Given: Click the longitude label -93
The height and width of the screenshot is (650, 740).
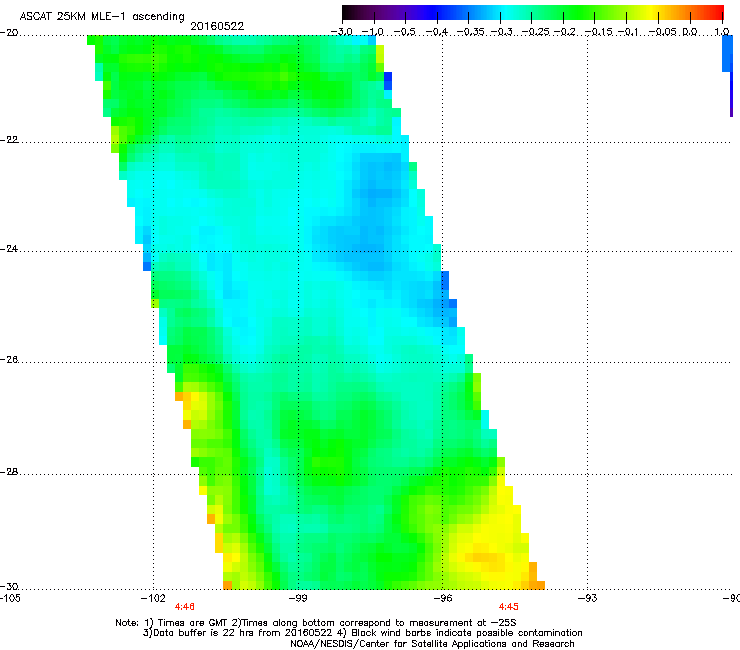Looking at the screenshot, I should pos(588,599).
